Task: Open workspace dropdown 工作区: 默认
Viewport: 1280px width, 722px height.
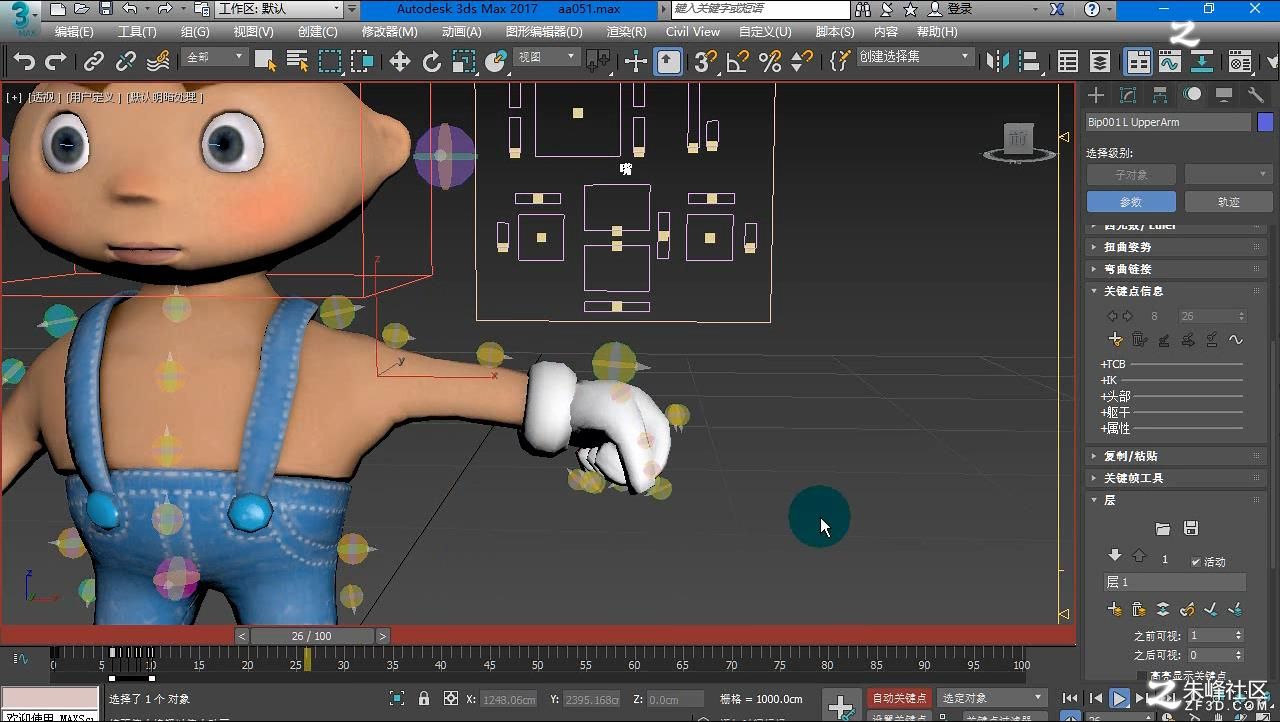Action: click(x=279, y=9)
